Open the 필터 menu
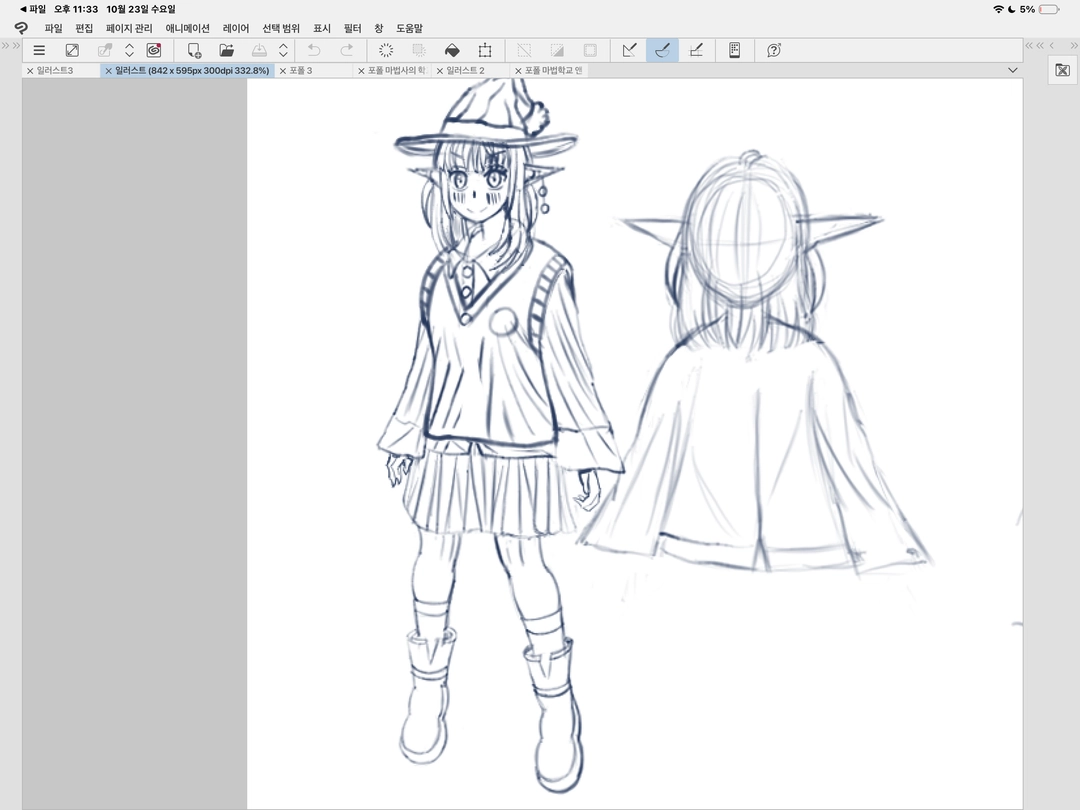Image resolution: width=1080 pixels, height=810 pixels. click(x=352, y=28)
